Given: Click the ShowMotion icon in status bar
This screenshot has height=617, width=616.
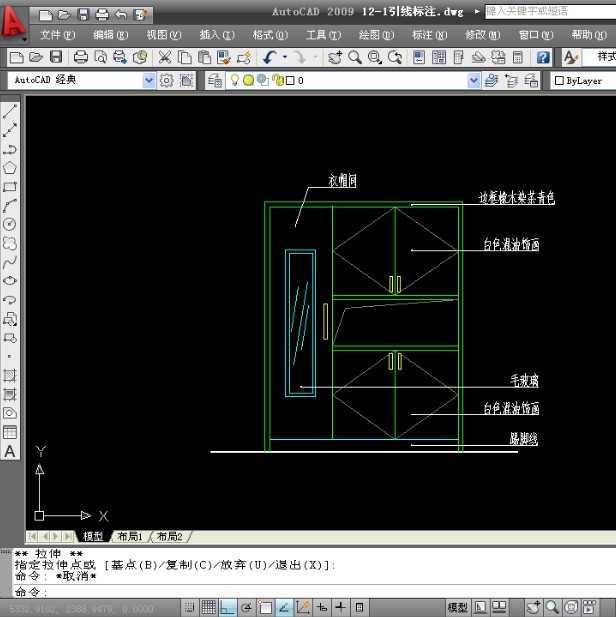Looking at the screenshot, I should [x=590, y=607].
